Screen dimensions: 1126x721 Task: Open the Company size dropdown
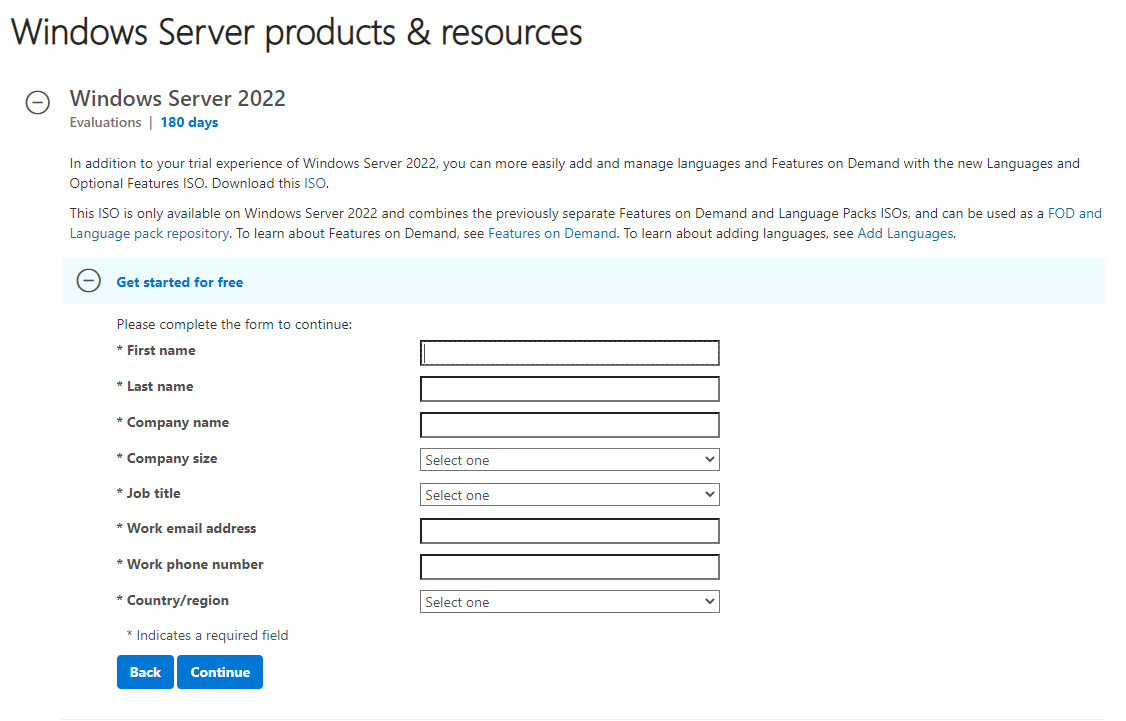click(569, 460)
